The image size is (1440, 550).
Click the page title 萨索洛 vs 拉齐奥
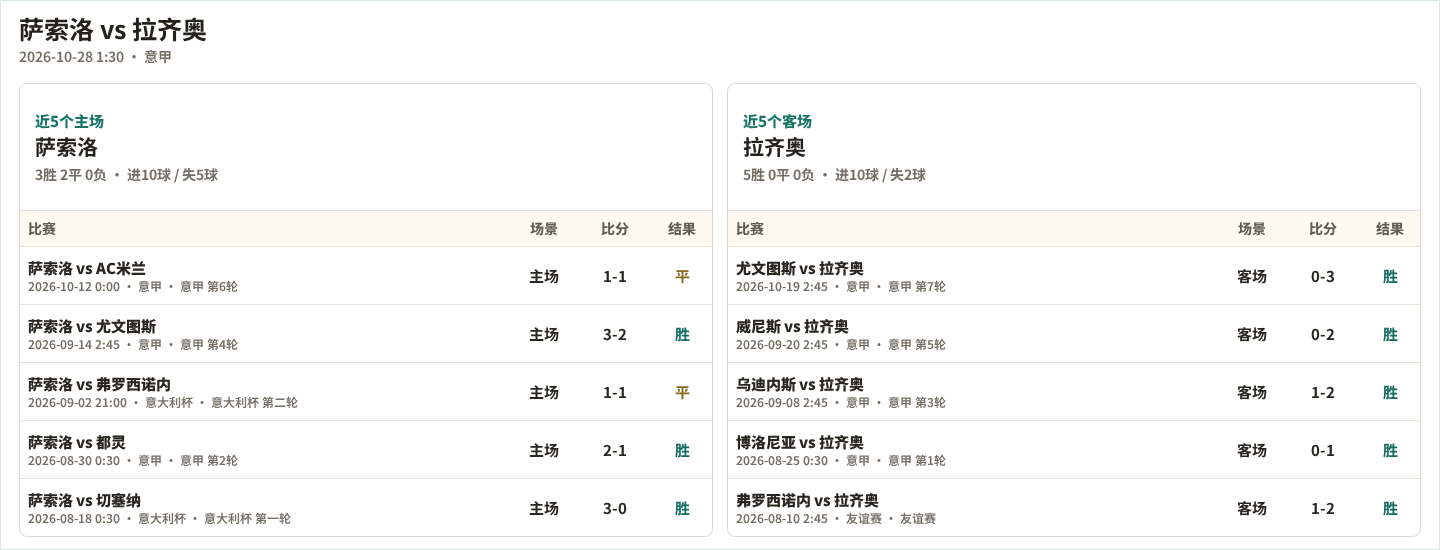[113, 30]
